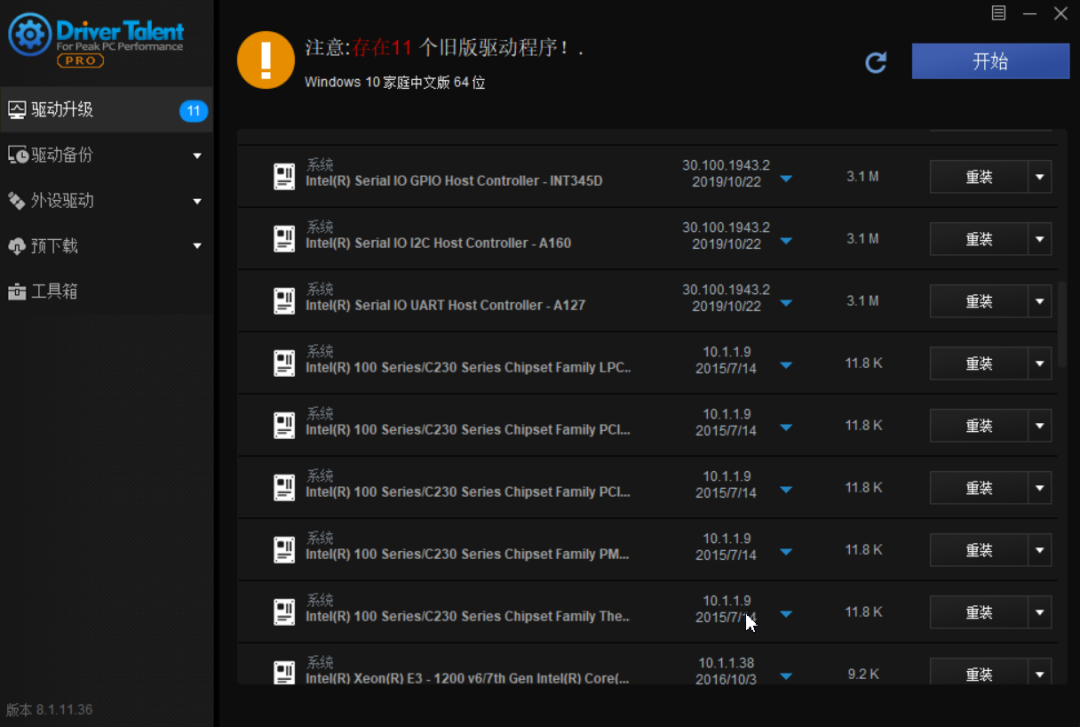
Task: Click Chipset Family PM driver name
Action: point(467,554)
